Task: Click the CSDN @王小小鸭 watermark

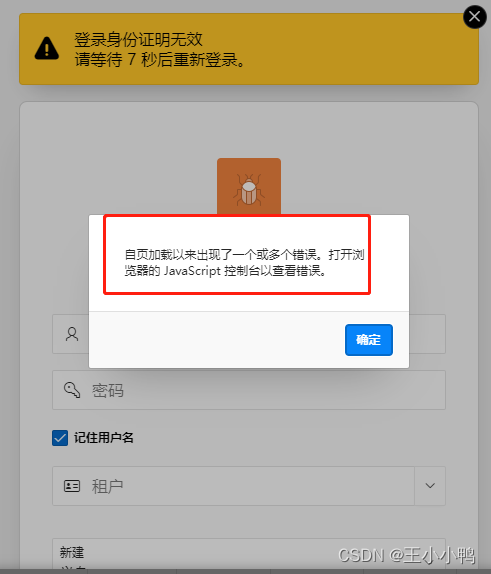Action: [406, 555]
